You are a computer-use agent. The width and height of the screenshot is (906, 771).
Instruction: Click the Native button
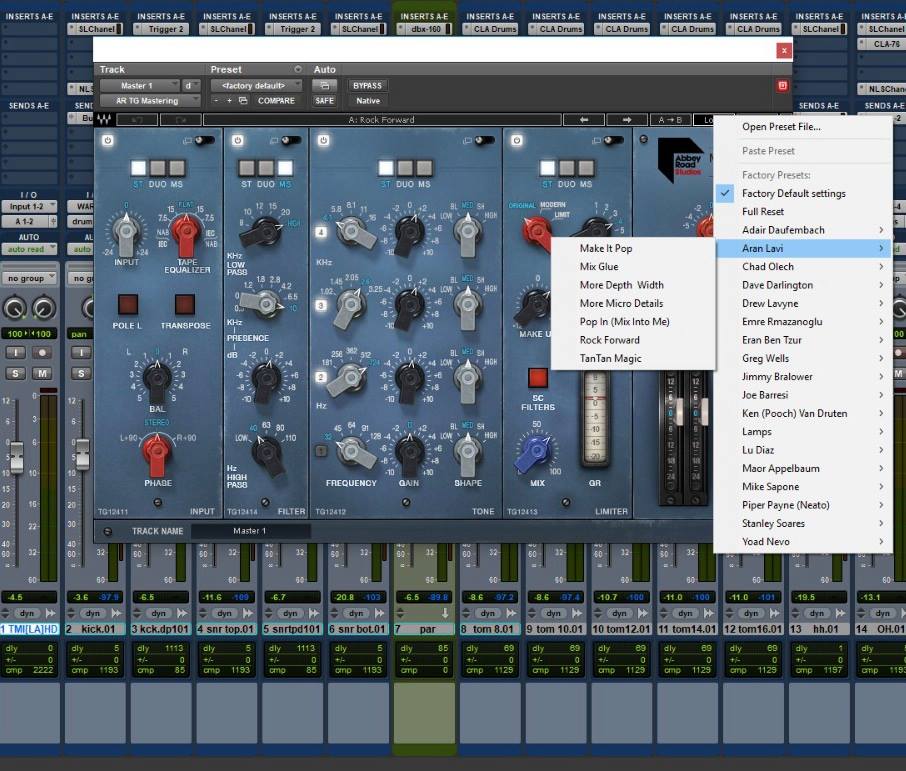tap(367, 101)
